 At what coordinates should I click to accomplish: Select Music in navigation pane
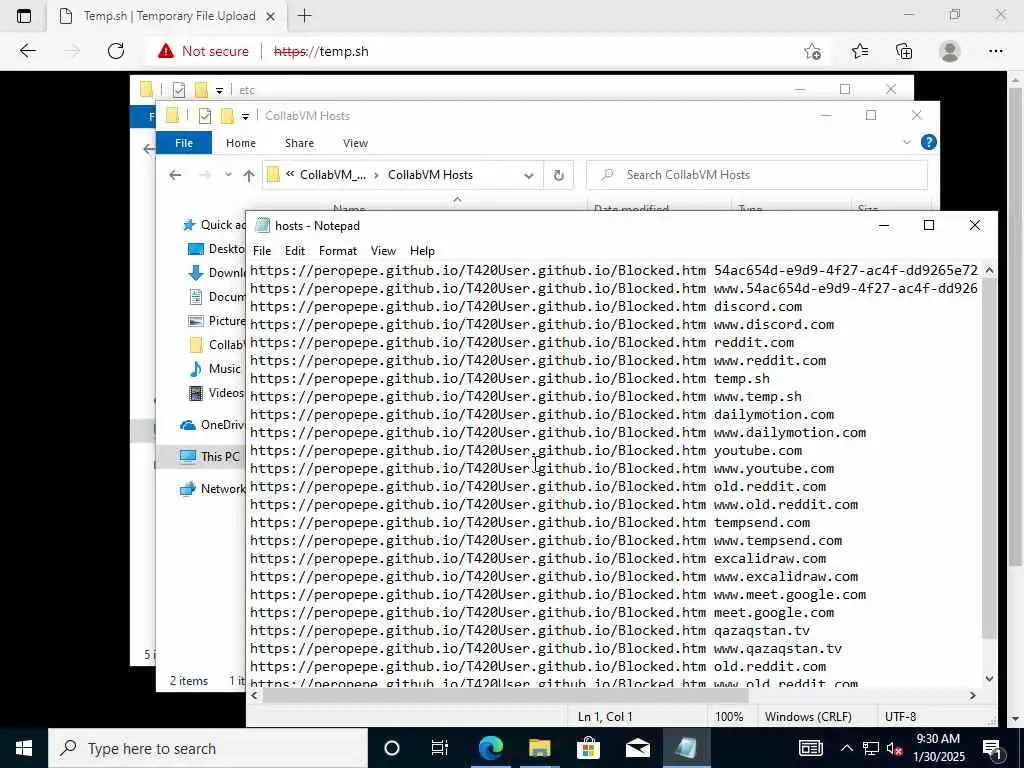(x=215, y=369)
